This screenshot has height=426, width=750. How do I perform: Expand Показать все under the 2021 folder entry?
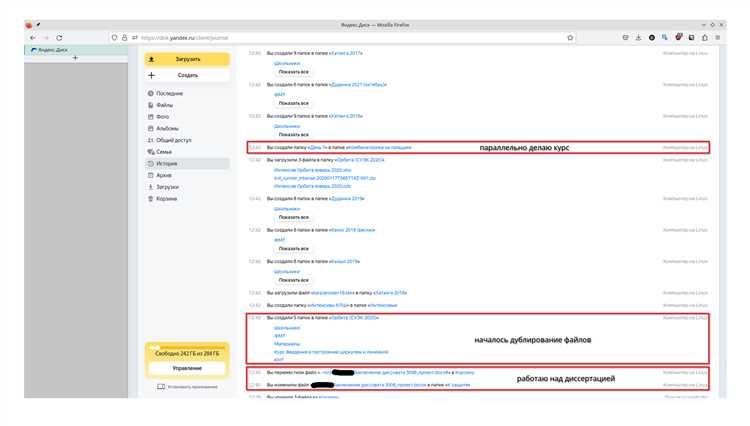pyautogui.click(x=293, y=103)
